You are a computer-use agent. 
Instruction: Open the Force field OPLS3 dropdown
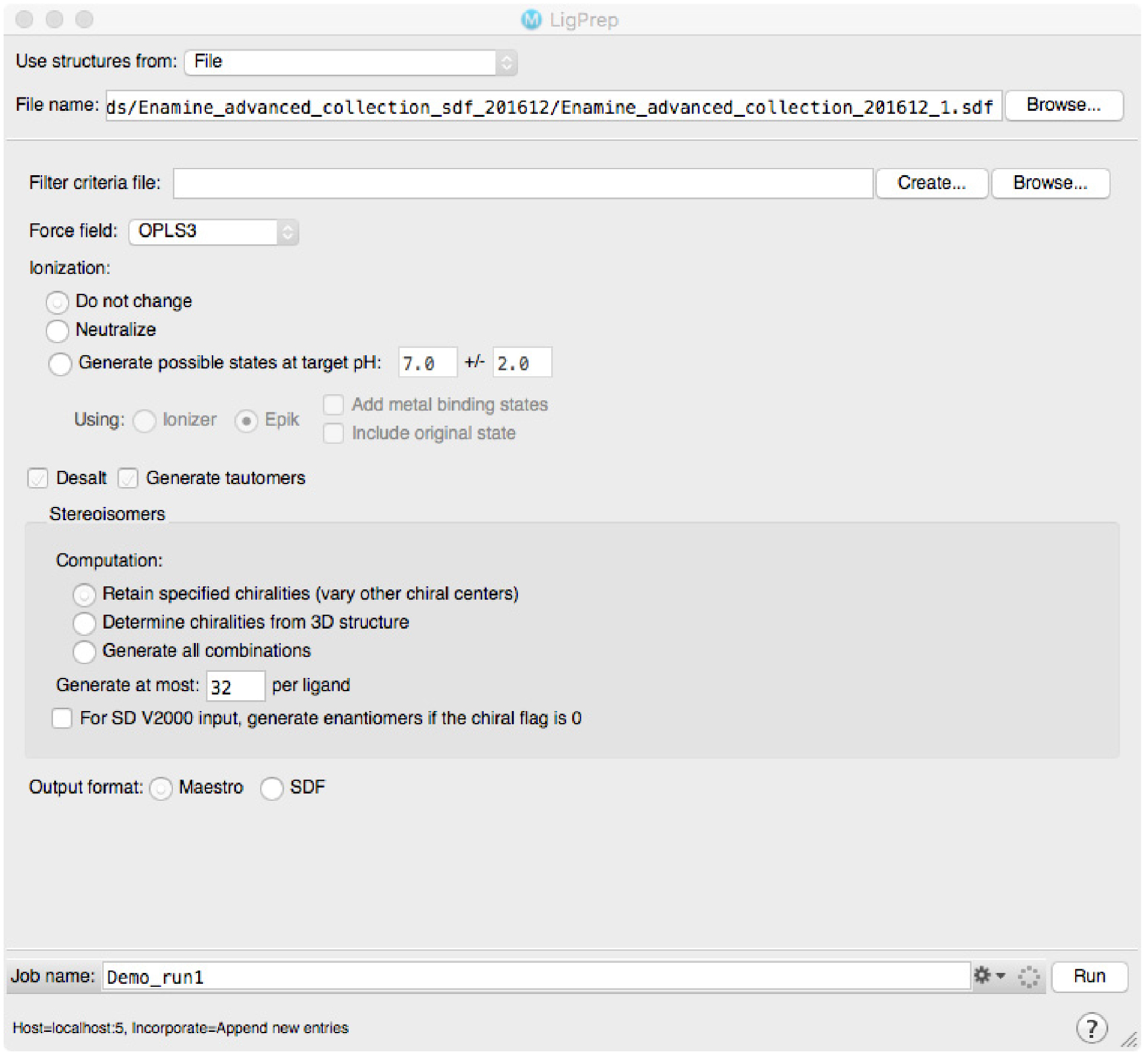click(213, 231)
